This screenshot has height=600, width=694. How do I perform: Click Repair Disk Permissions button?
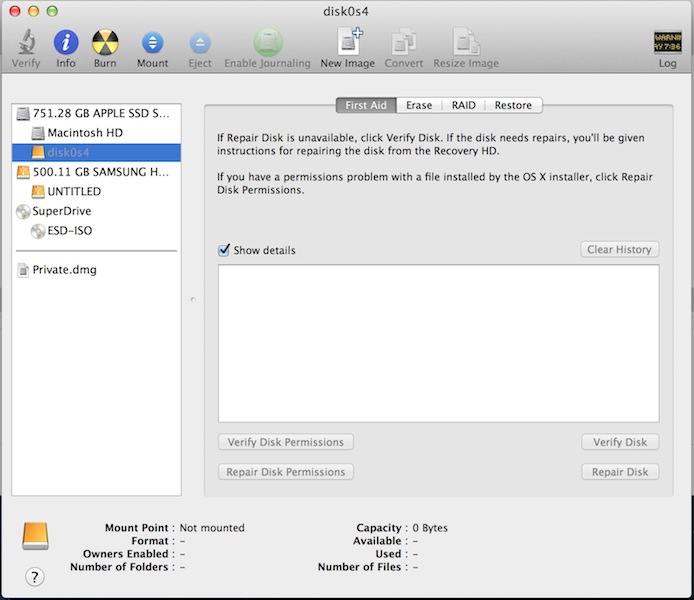pos(285,472)
